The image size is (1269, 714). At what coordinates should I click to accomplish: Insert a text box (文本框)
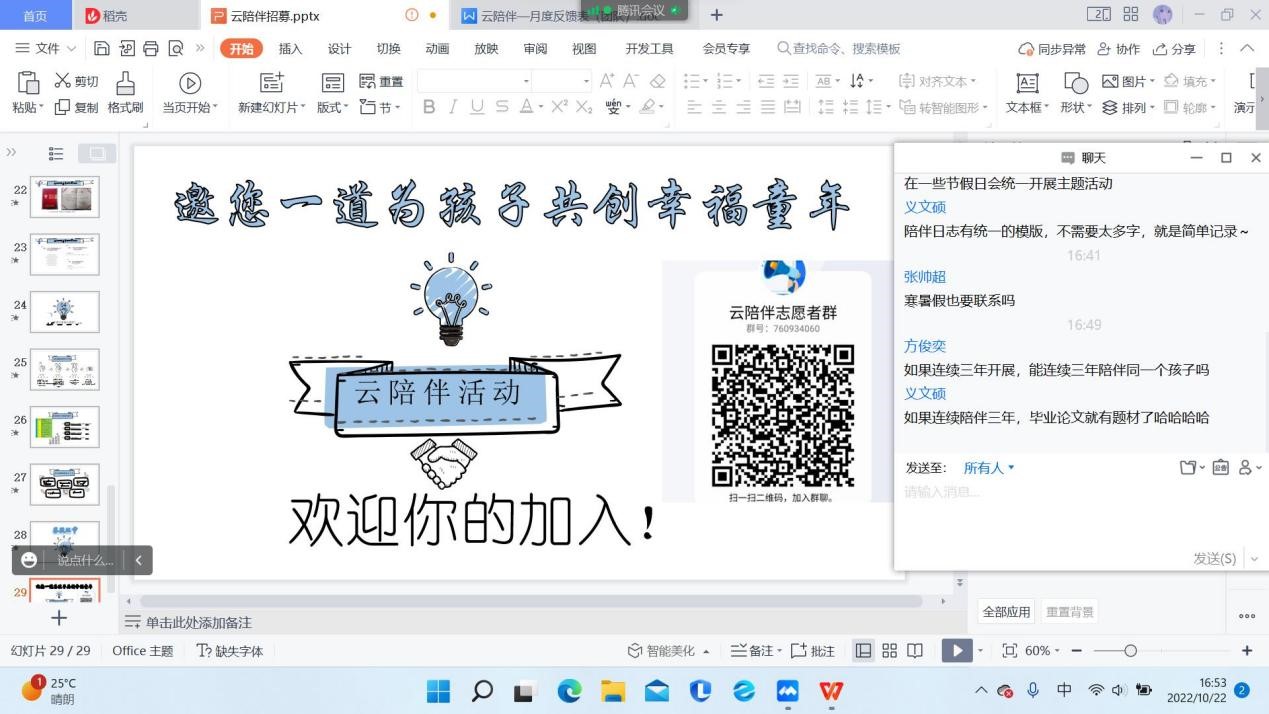1027,84
